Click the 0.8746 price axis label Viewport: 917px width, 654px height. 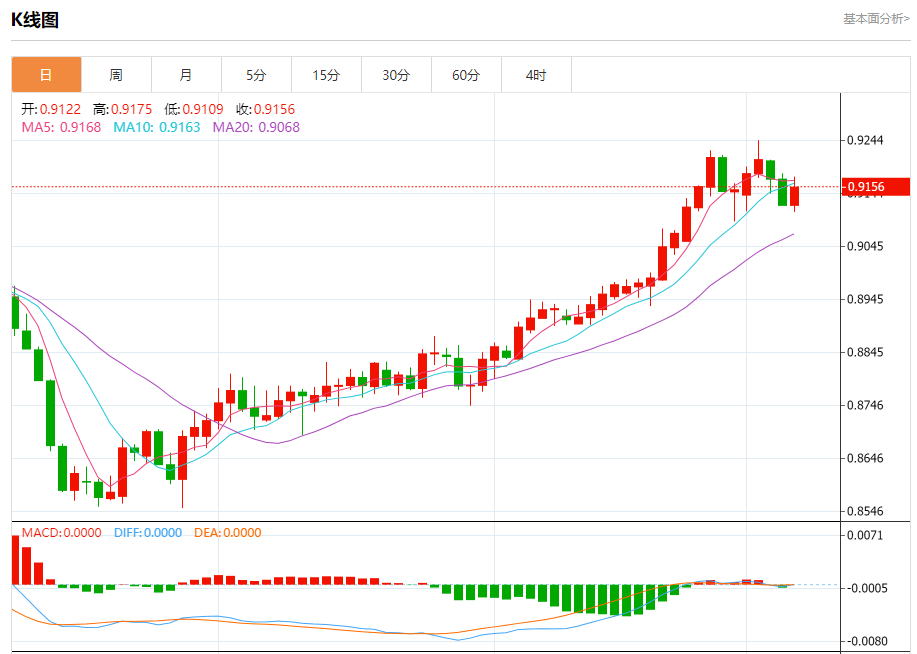[866, 405]
